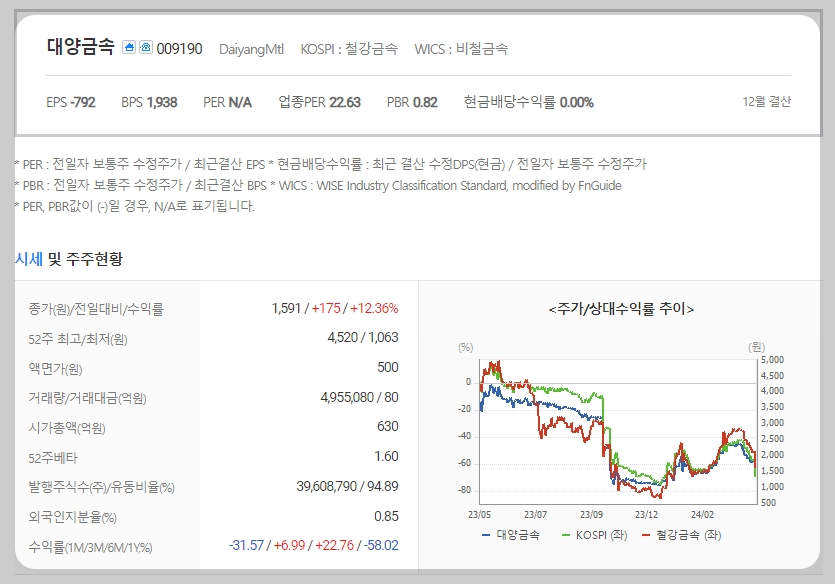Click the PER N/A value
The width and height of the screenshot is (835, 584).
click(227, 102)
